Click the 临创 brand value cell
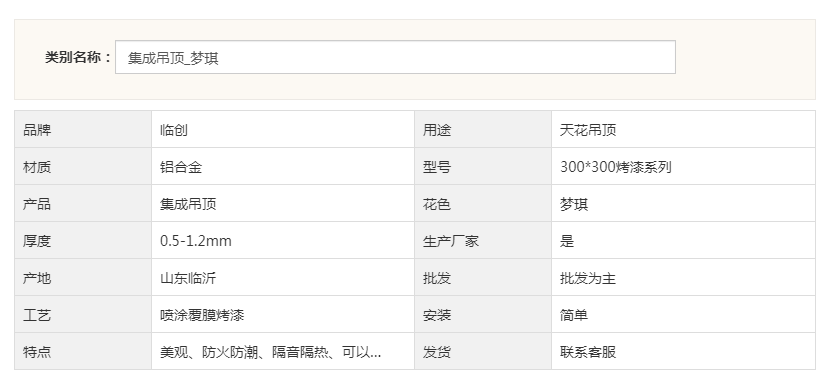The image size is (831, 384). pyautogui.click(x=283, y=130)
